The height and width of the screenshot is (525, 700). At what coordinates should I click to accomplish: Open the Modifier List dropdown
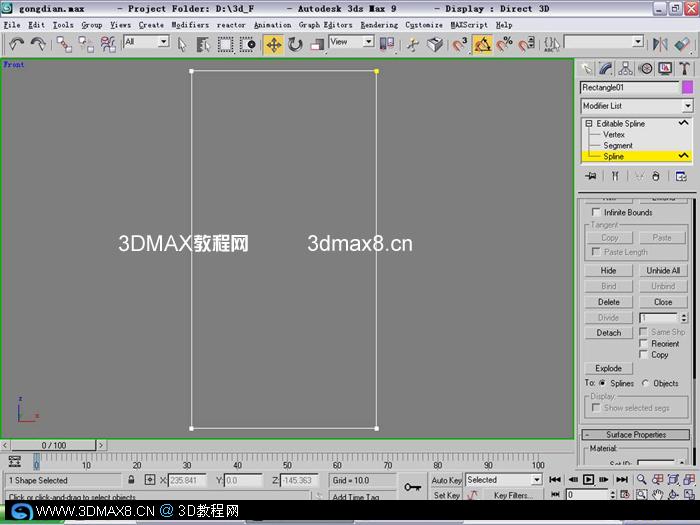(688, 106)
